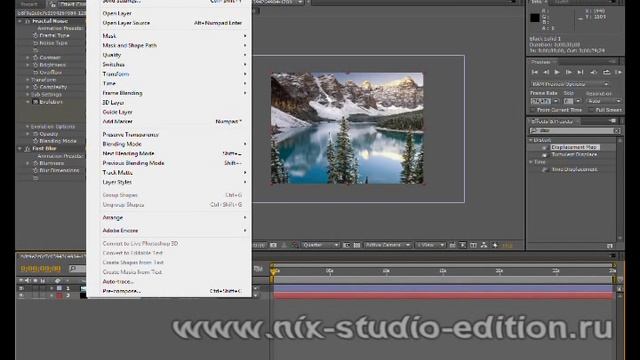Collapse Fast Blur effect properties
640x360 pixels.
pyautogui.click(x=20, y=149)
